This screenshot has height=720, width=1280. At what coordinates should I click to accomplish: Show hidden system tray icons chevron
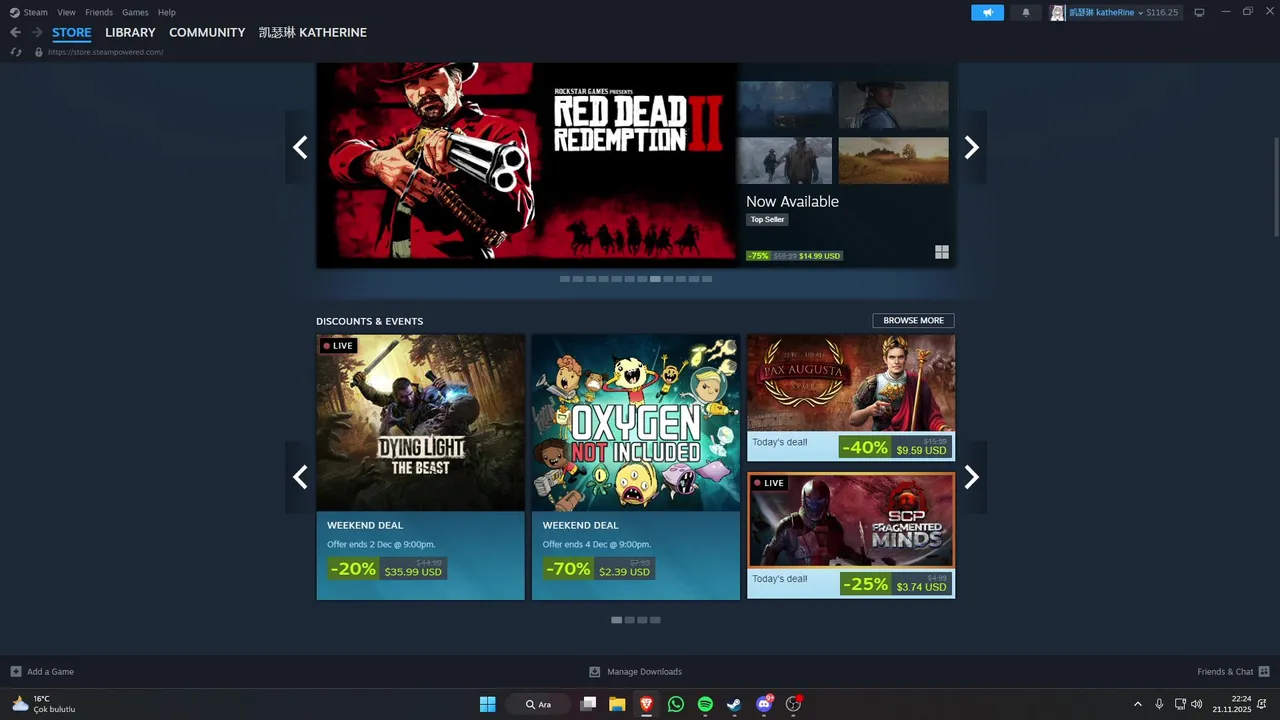(1137, 704)
